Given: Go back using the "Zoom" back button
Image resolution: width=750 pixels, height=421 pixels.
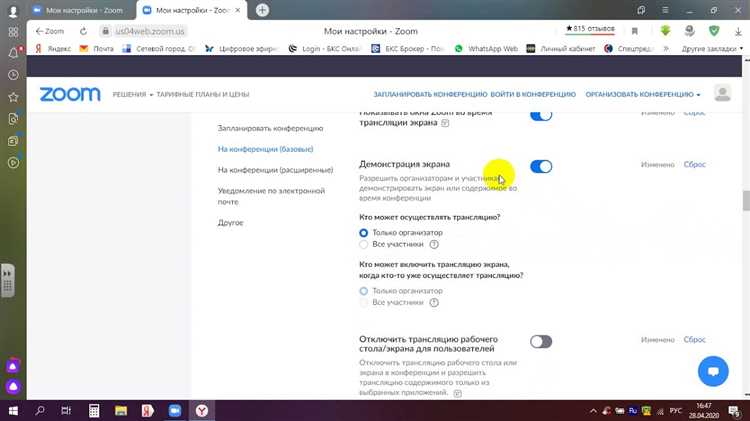Looking at the screenshot, I should click(49, 31).
